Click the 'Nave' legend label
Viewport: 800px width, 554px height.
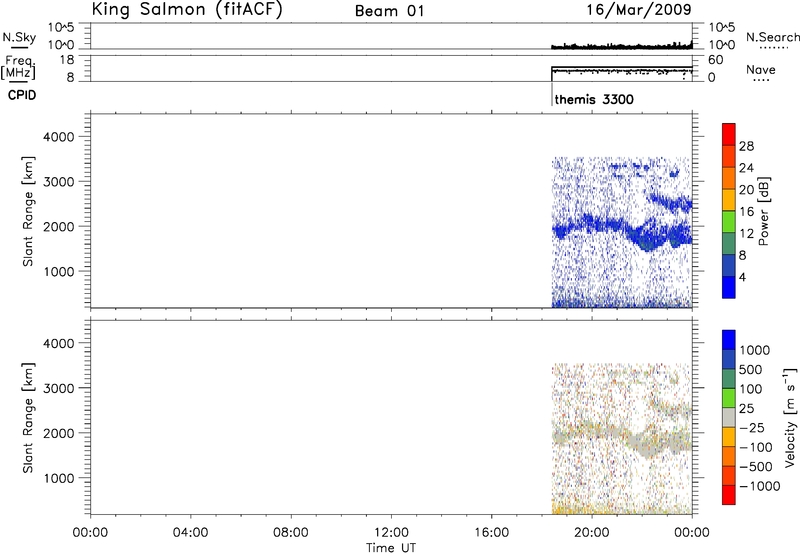(761, 70)
